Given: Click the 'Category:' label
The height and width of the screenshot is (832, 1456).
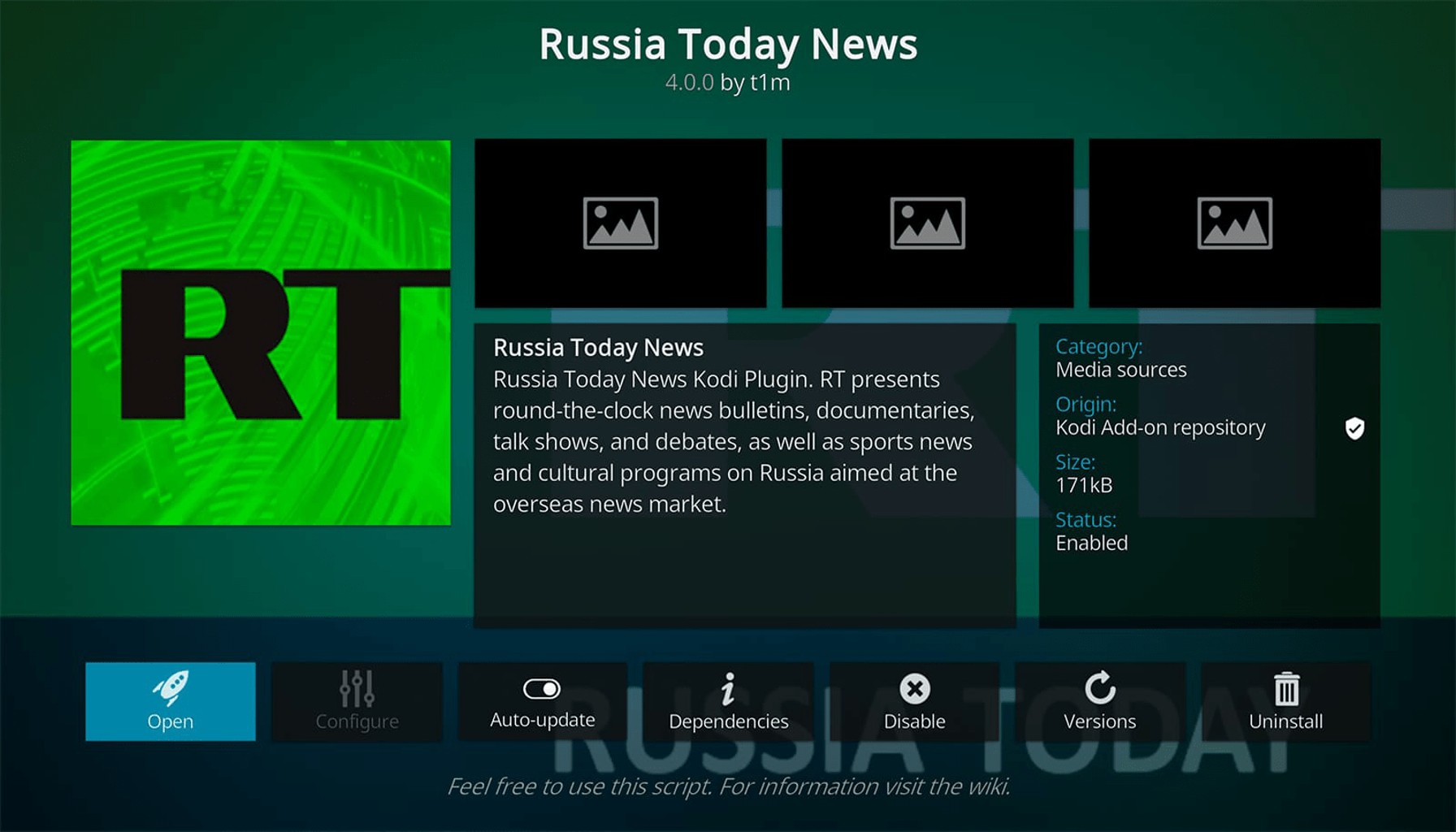Looking at the screenshot, I should pyautogui.click(x=1098, y=346).
